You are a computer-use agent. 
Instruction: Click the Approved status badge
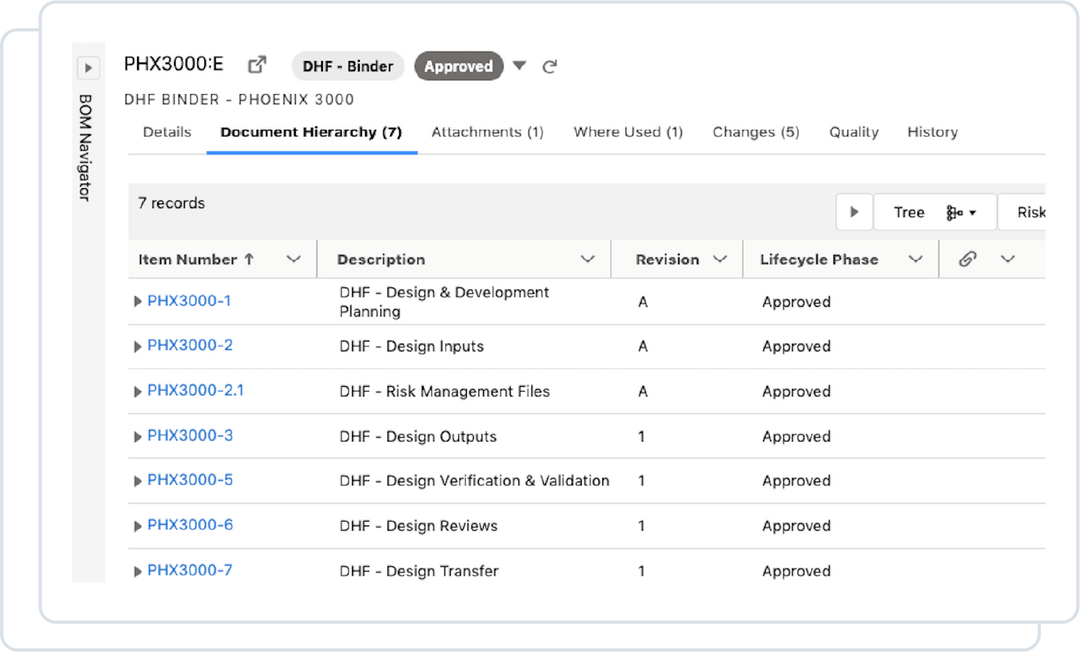tap(458, 66)
